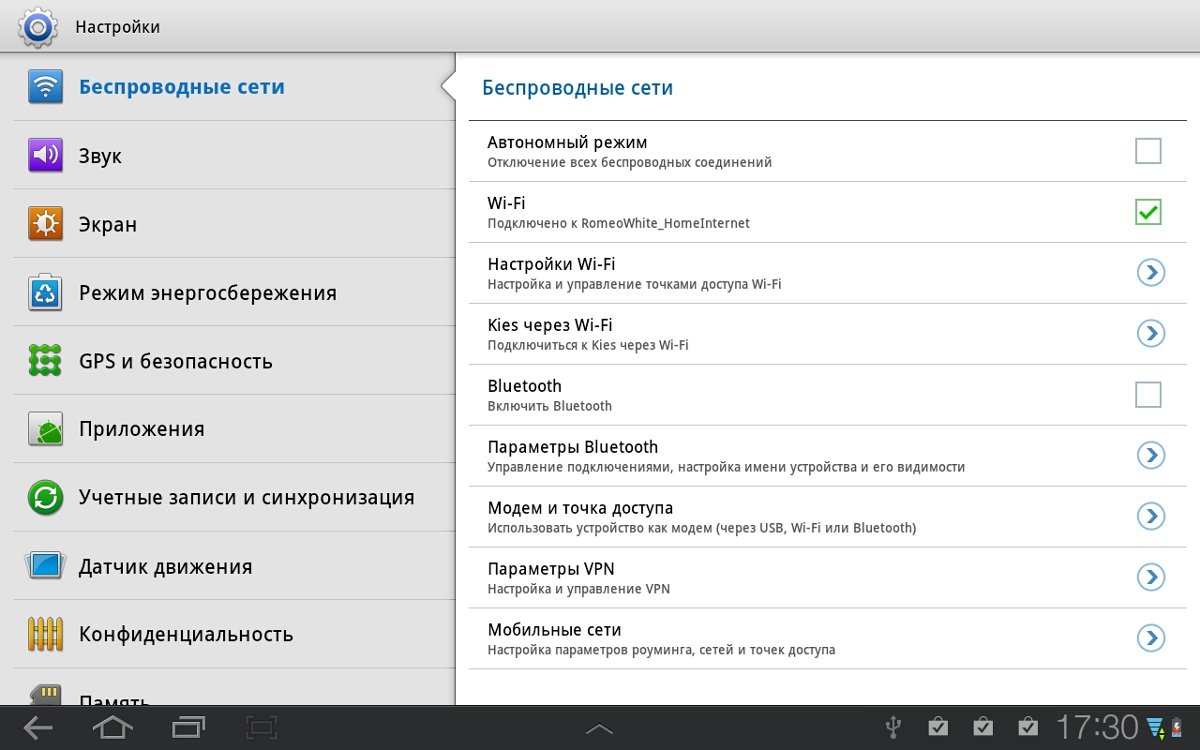Open the Мобильные сети arrow chevron
The height and width of the screenshot is (750, 1200).
point(1151,638)
